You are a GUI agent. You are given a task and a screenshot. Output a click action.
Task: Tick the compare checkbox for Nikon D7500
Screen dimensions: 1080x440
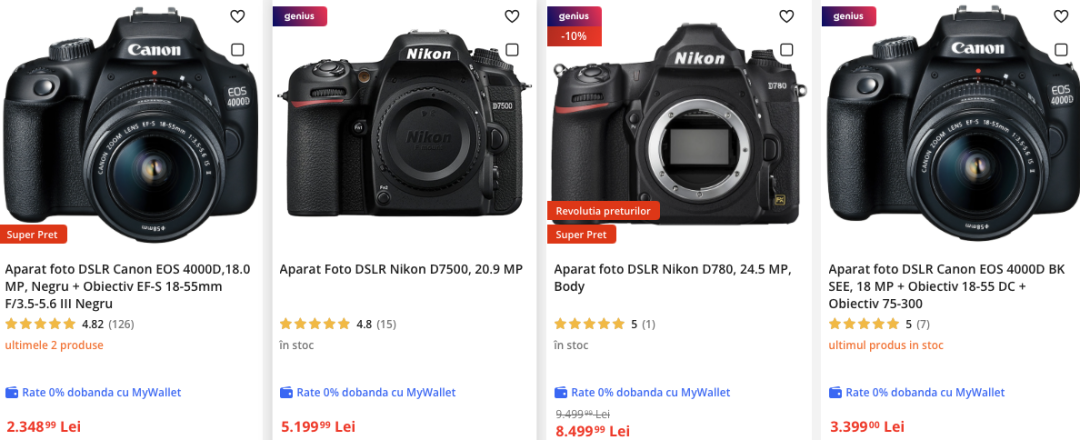(x=512, y=50)
